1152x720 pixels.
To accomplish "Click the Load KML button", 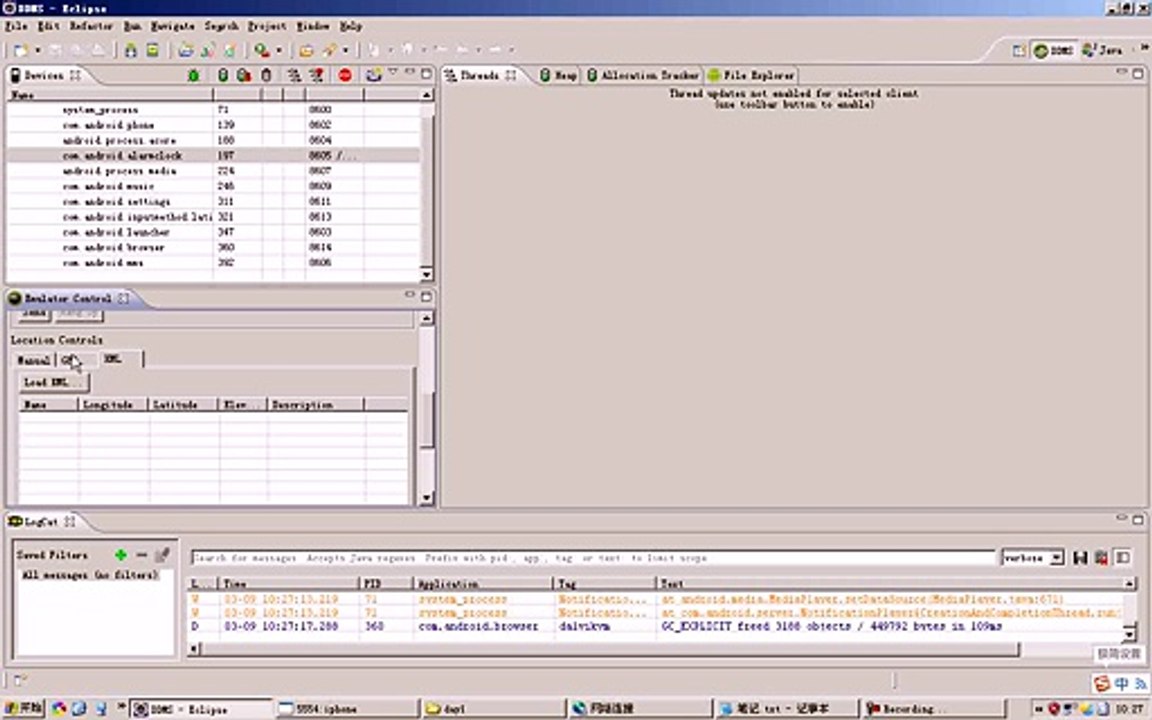I will point(53,382).
